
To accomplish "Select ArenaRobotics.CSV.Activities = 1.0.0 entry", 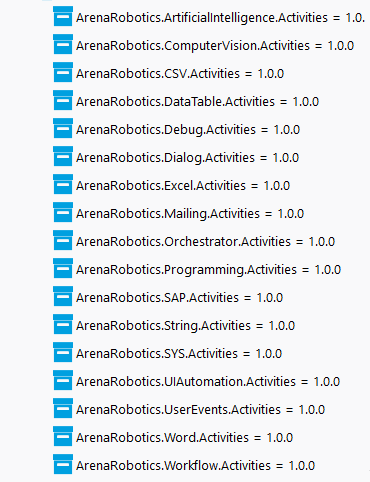I will point(180,74).
